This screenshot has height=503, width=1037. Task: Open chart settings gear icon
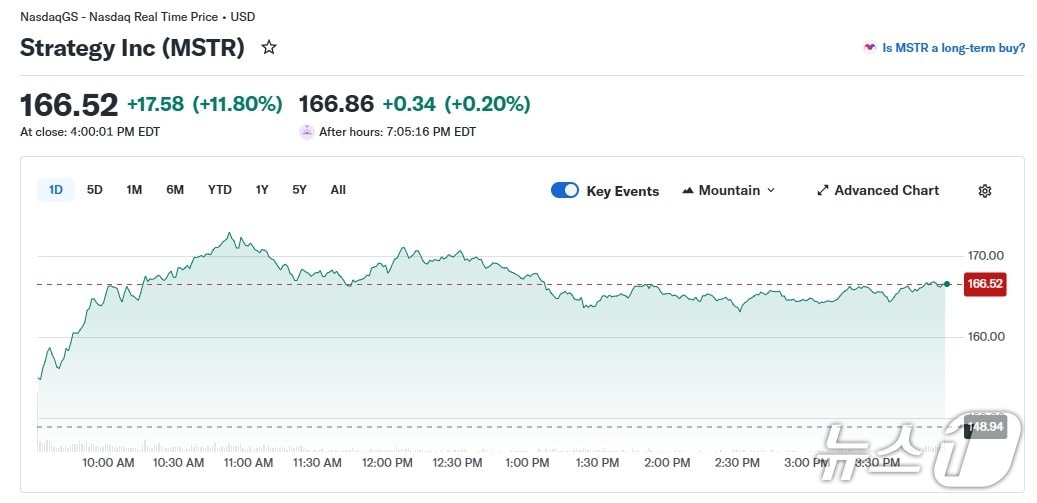pos(984,191)
